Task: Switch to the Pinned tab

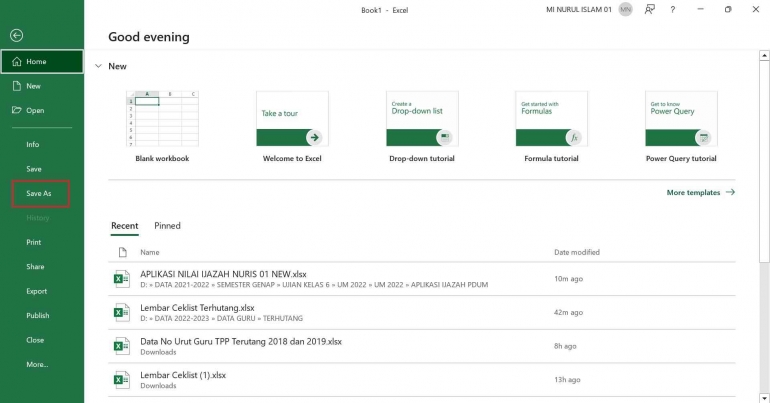Action: click(167, 226)
